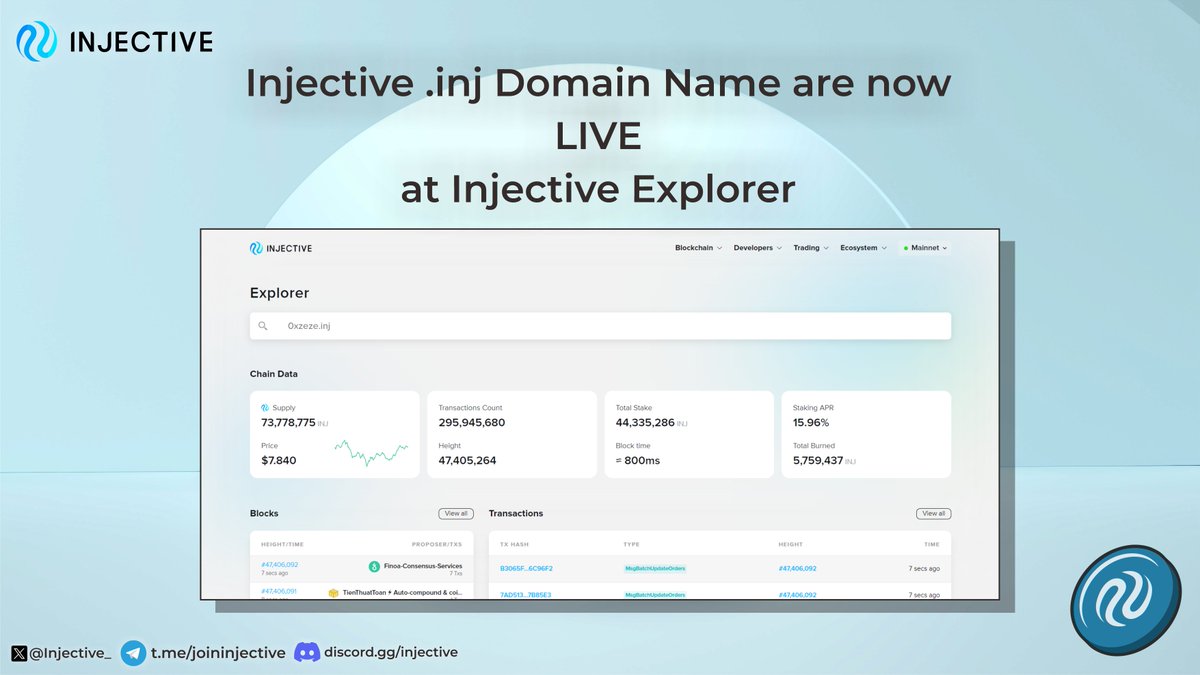The image size is (1200, 675).
Task: Expand the Developers menu
Action: (757, 248)
